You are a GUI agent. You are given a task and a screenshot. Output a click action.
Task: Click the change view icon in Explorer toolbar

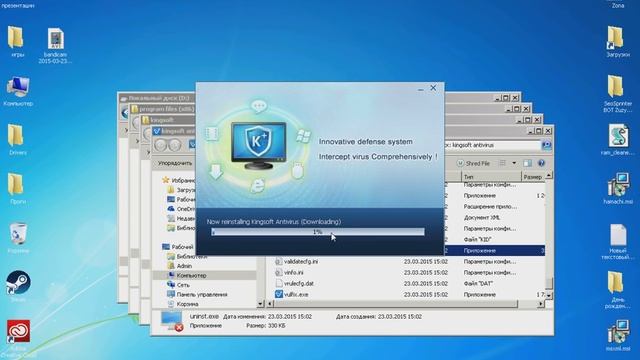click(502, 163)
